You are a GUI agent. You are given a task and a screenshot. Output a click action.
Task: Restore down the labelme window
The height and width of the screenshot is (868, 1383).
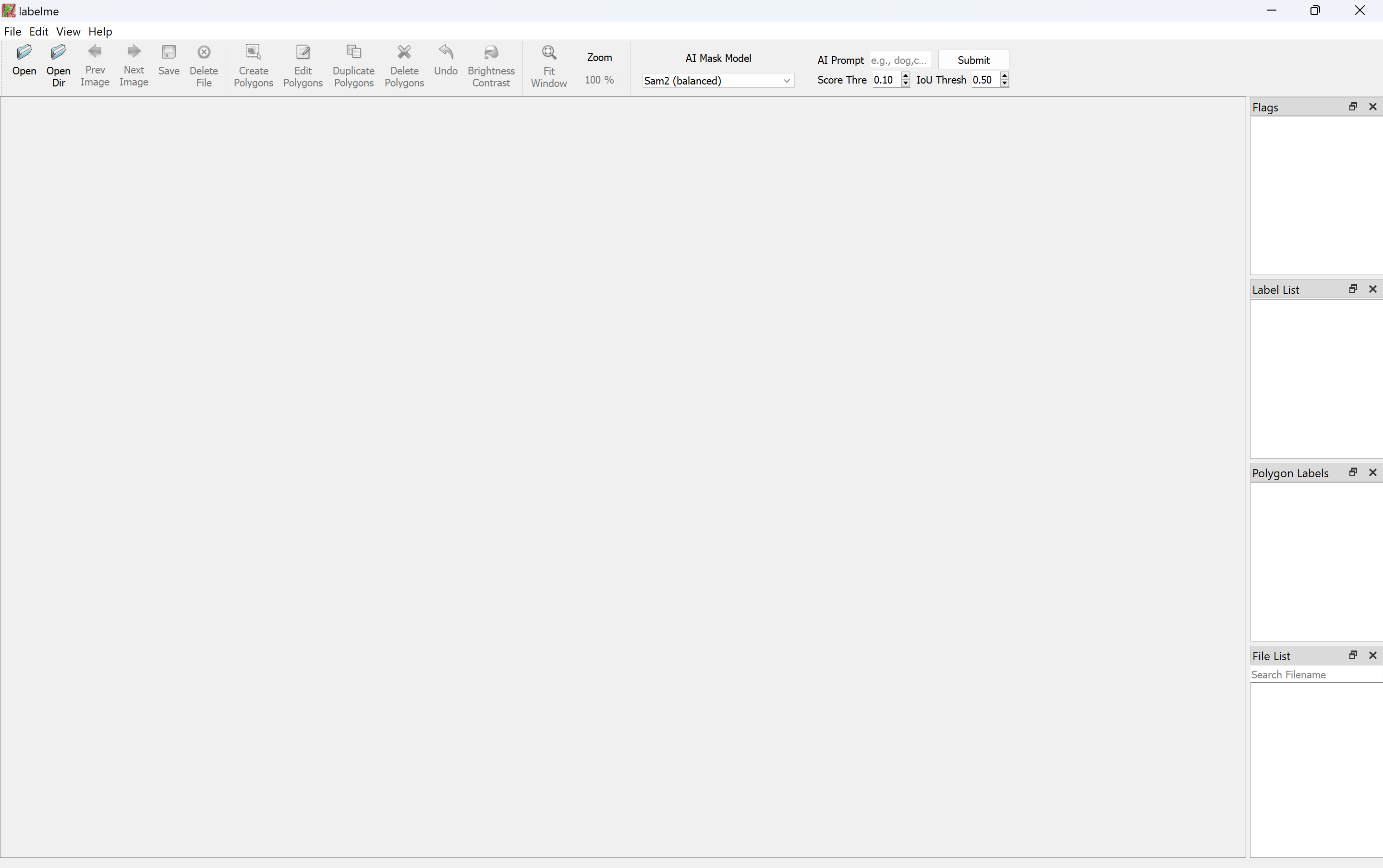1315,11
